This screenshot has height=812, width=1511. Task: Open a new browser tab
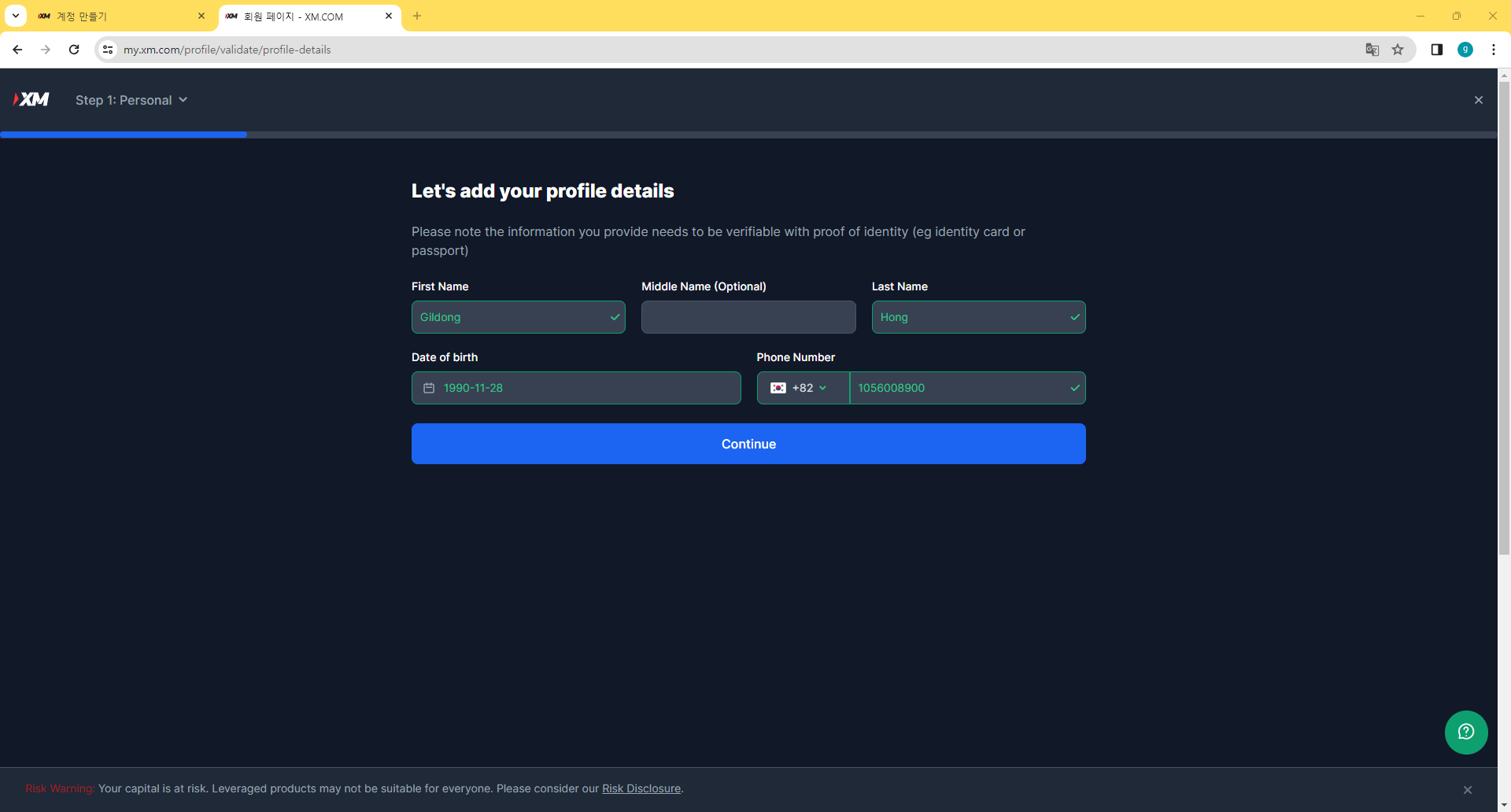point(417,16)
